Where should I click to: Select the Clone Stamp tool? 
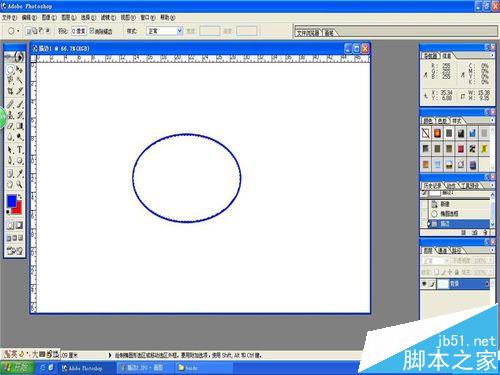[10, 115]
